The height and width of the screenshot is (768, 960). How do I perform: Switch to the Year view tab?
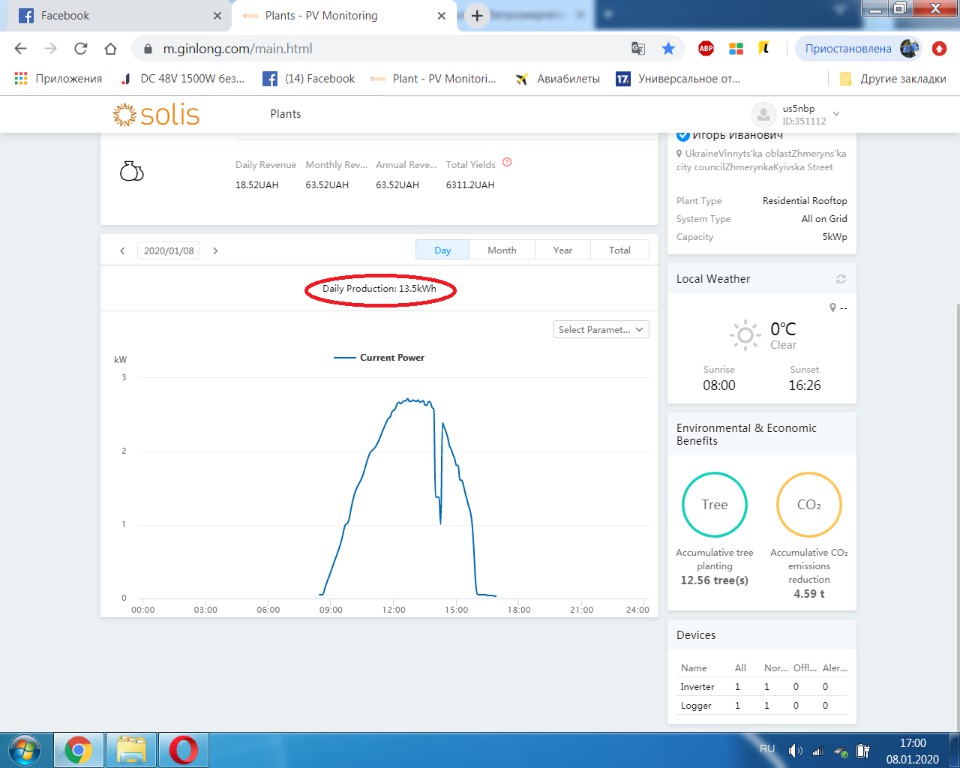pos(563,250)
